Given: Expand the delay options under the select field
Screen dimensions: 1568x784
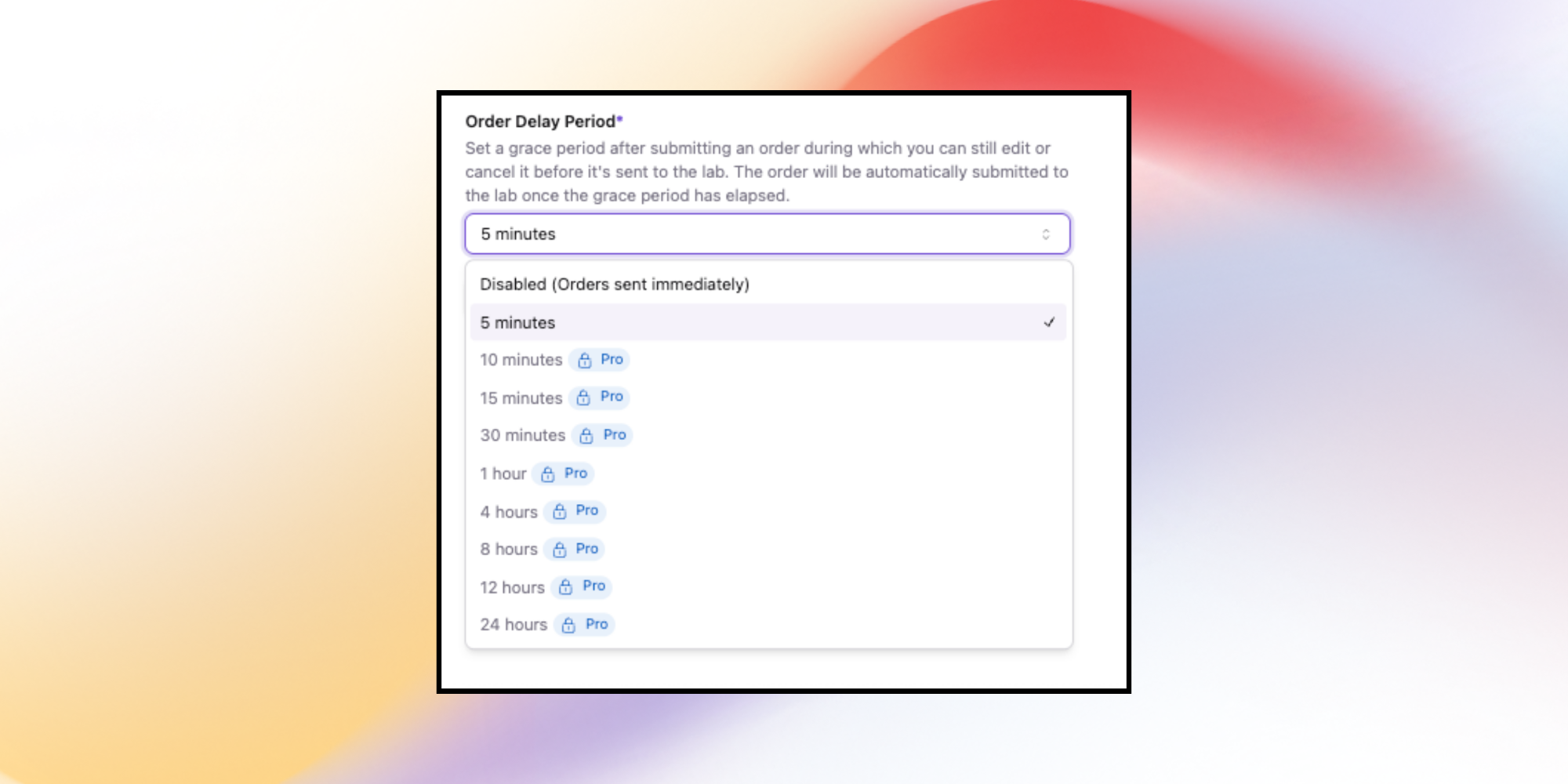Looking at the screenshot, I should 767,234.
